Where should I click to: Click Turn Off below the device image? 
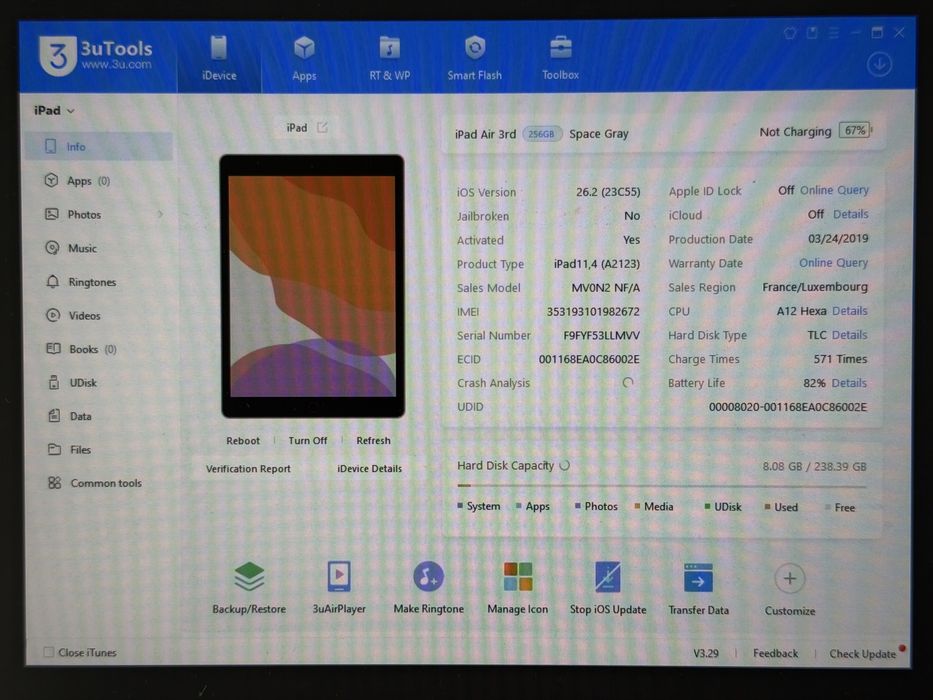coord(308,441)
